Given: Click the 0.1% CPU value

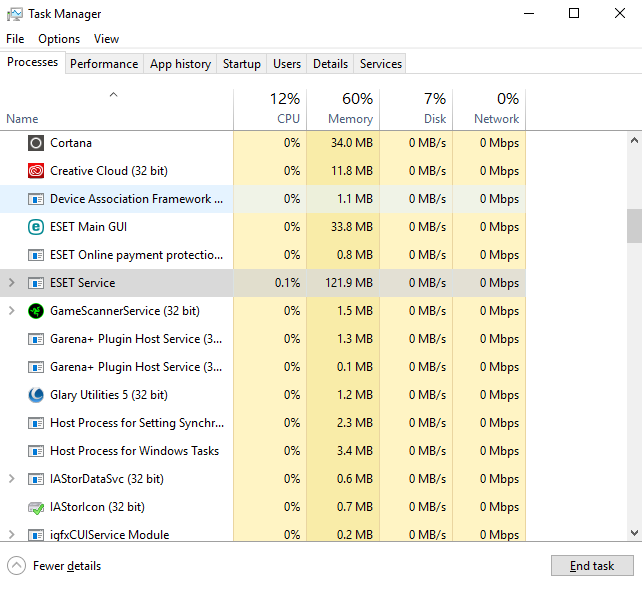Looking at the screenshot, I should pyautogui.click(x=287, y=283).
